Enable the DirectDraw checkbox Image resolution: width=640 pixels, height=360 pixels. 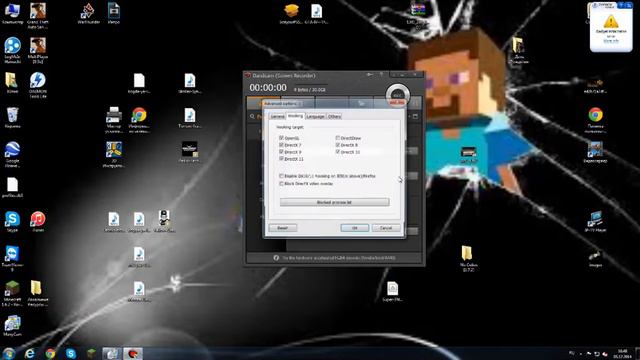(x=338, y=138)
